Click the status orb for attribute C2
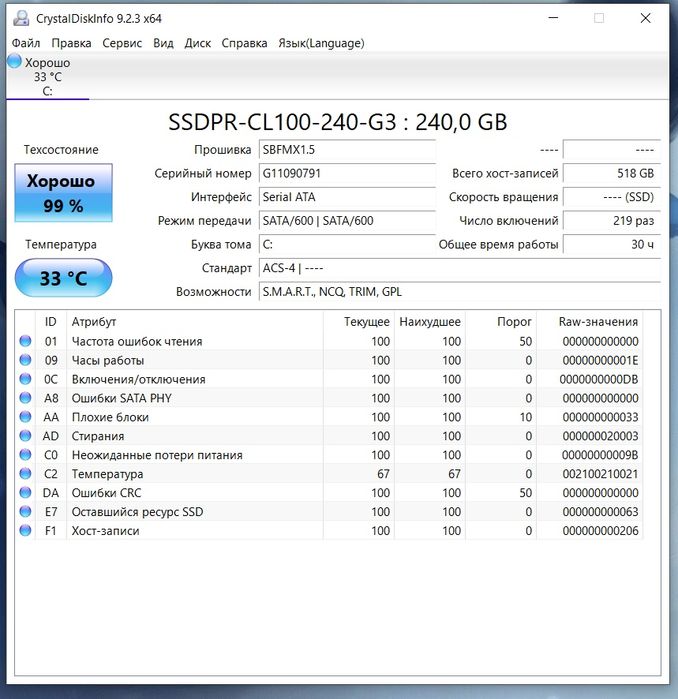The height and width of the screenshot is (699, 678). [x=25, y=473]
